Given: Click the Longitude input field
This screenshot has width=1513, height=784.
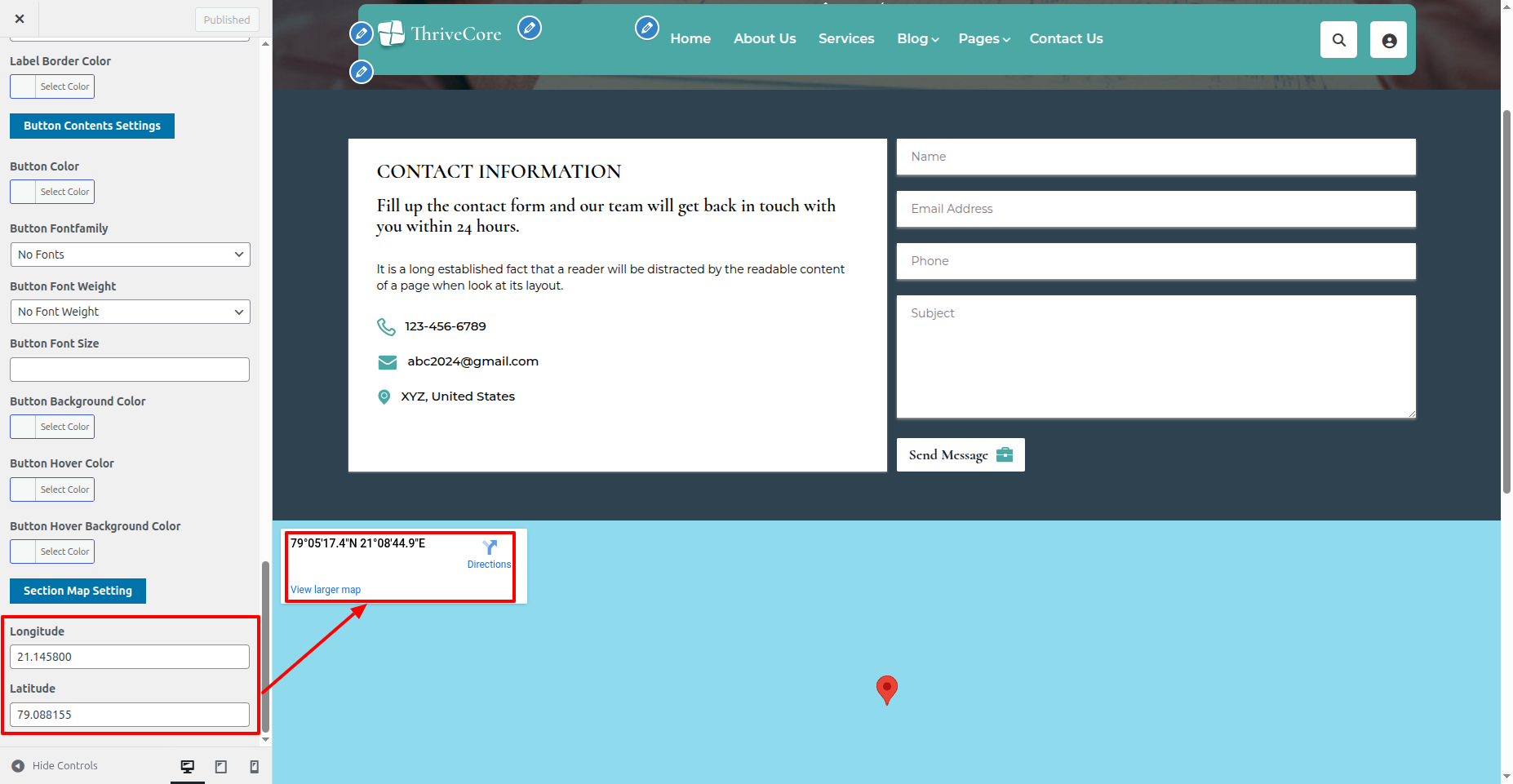Looking at the screenshot, I should point(130,657).
